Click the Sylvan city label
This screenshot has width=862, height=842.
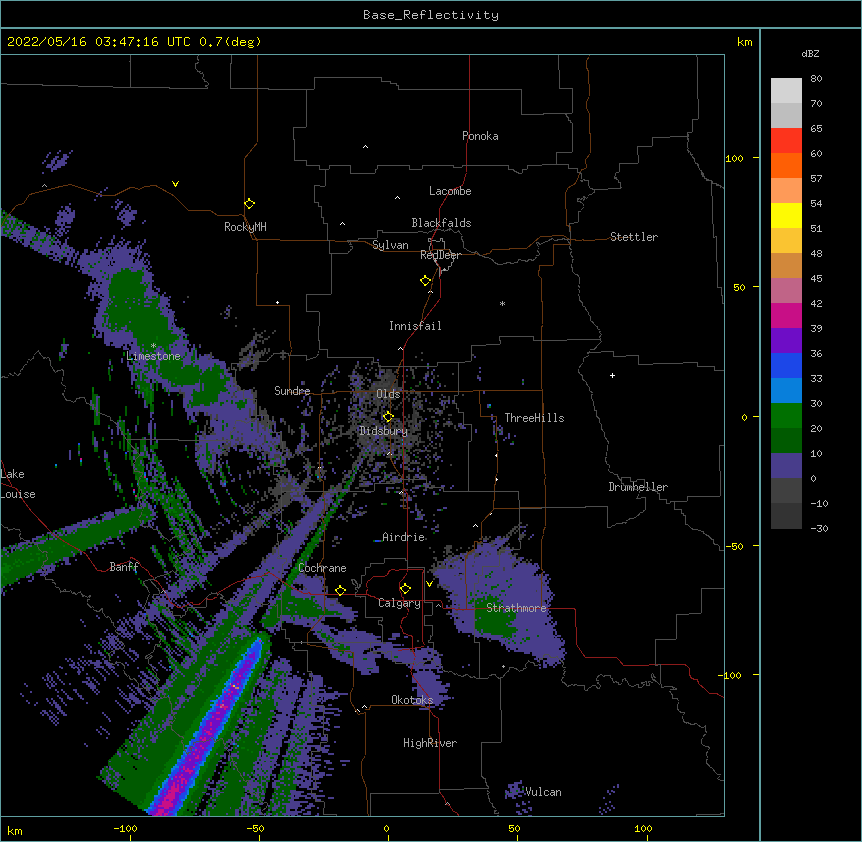[x=390, y=245]
